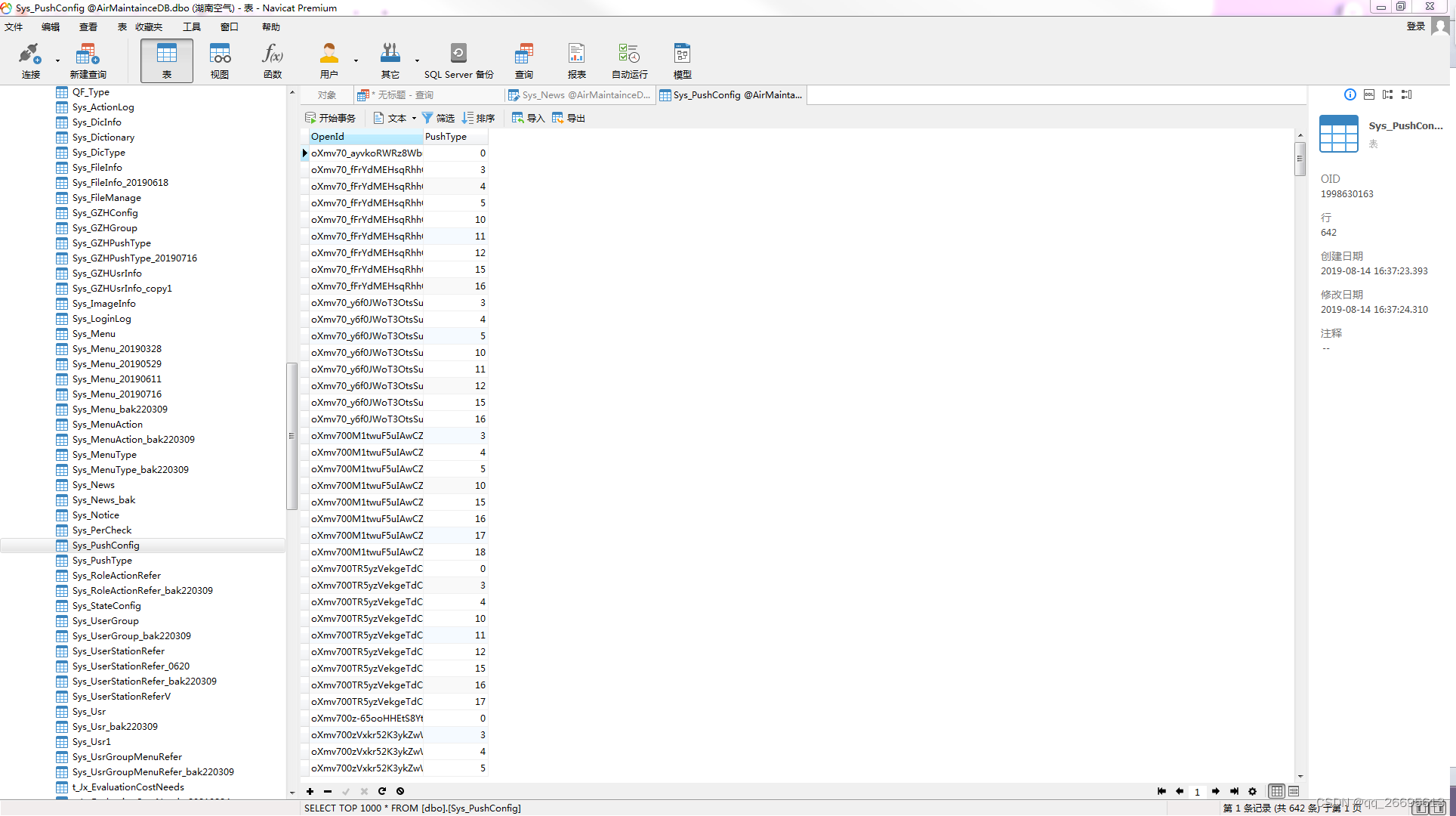Click the 函数 (Function) toolbar icon
Screen dimensions: 1456x816
272,60
